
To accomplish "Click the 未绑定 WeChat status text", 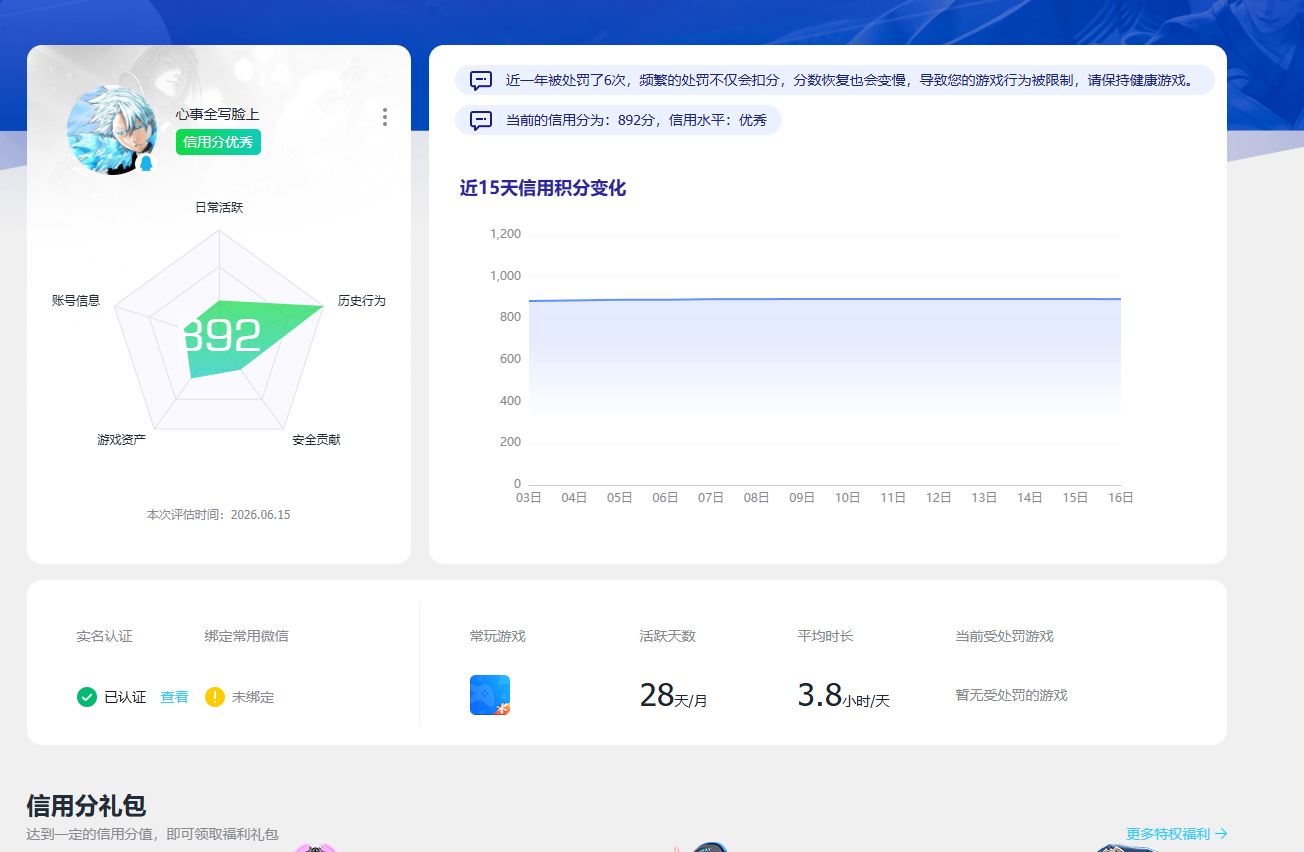I will pyautogui.click(x=253, y=697).
